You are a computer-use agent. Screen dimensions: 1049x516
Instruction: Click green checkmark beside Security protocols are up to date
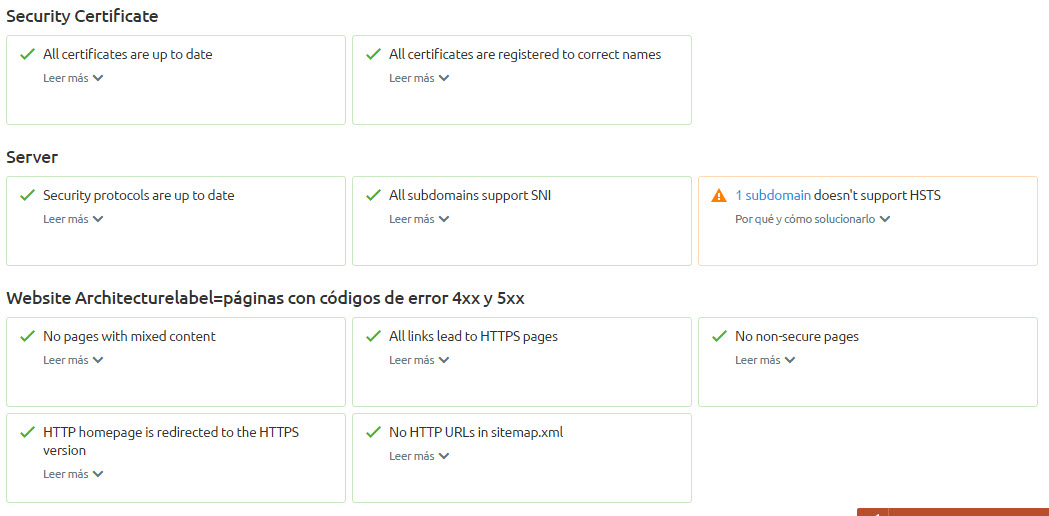pyautogui.click(x=27, y=195)
